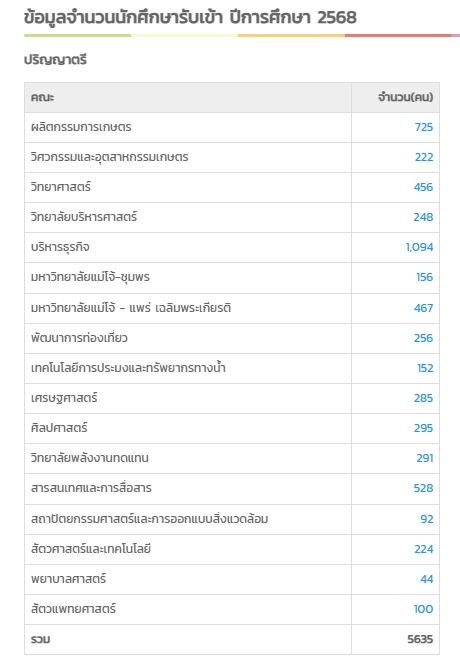Select the 285 link for เศรษฐศาสตร์
This screenshot has width=460, height=660.
click(423, 398)
